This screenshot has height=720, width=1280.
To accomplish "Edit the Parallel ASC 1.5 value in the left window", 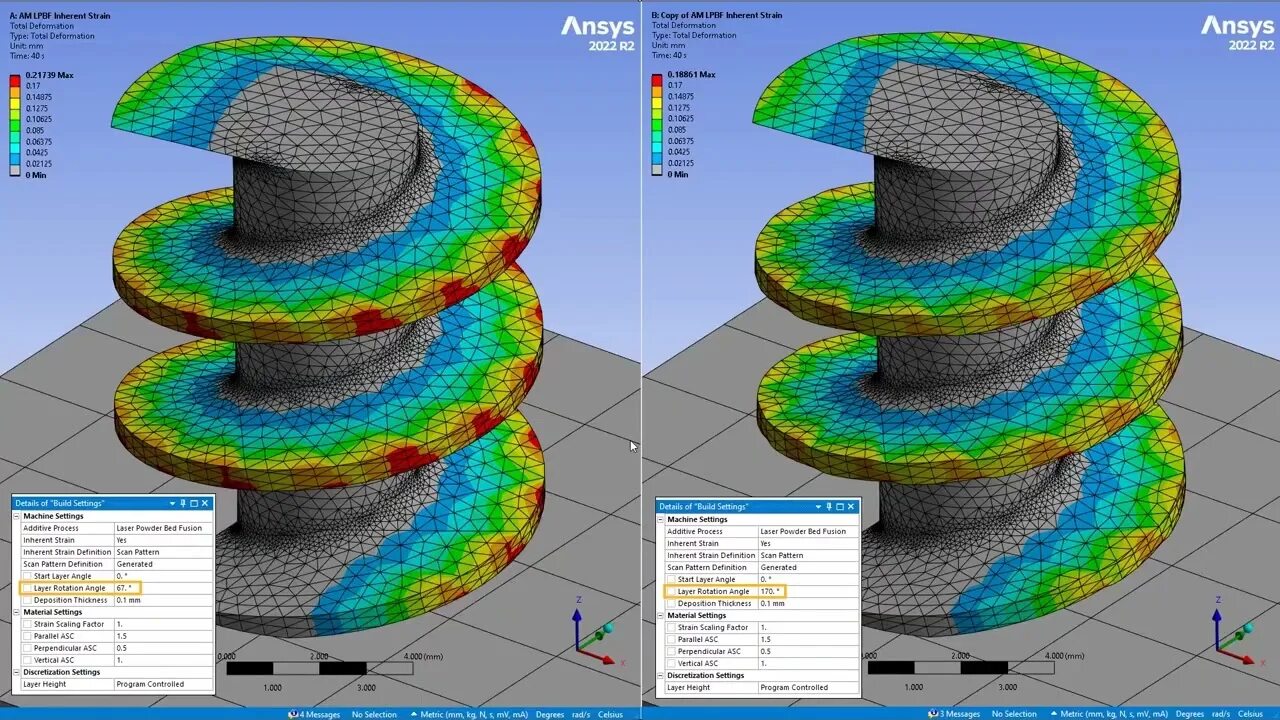I will click(x=163, y=636).
